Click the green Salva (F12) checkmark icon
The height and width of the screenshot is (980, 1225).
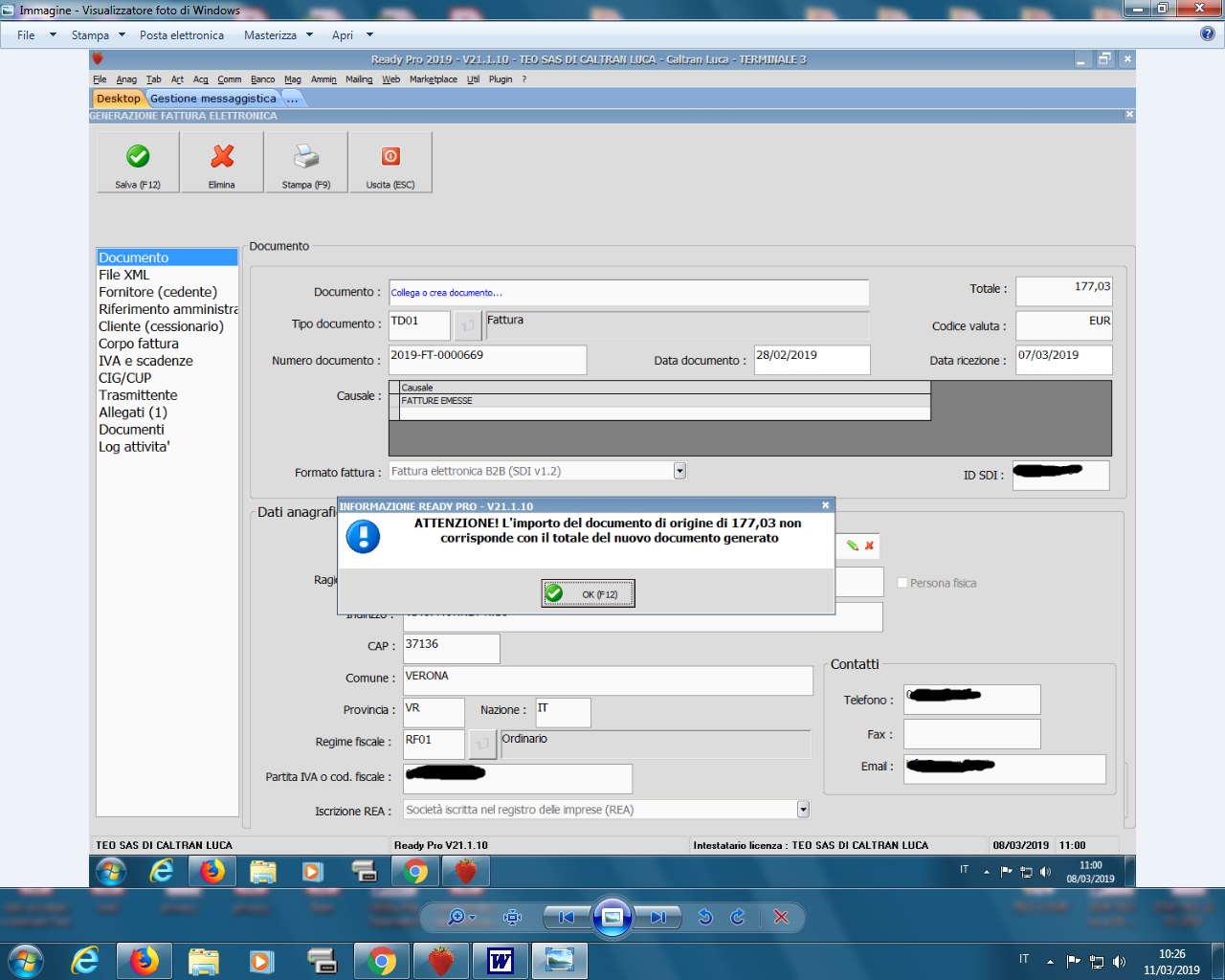(x=138, y=156)
